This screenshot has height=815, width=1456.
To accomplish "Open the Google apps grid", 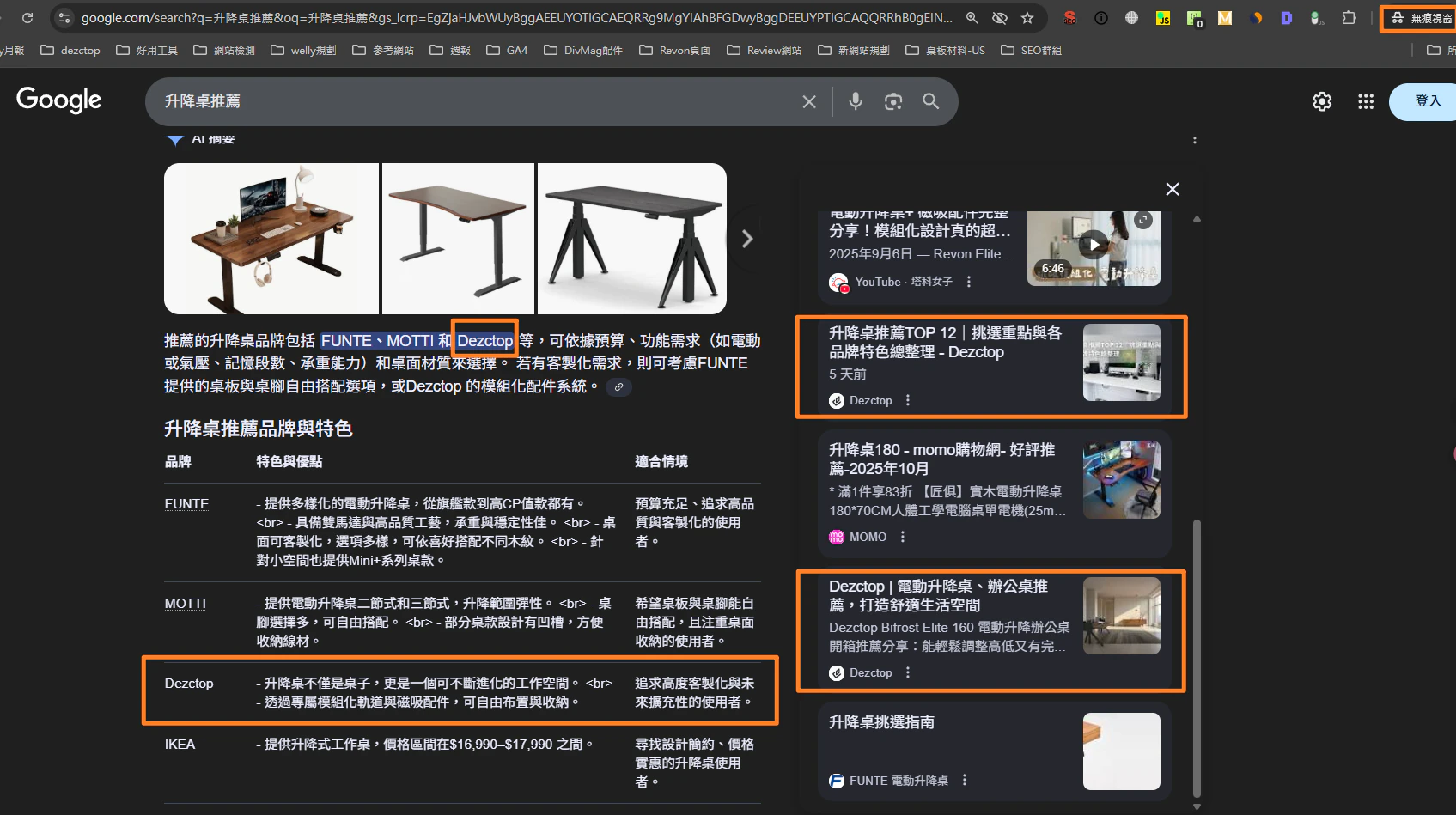I will click(1366, 101).
